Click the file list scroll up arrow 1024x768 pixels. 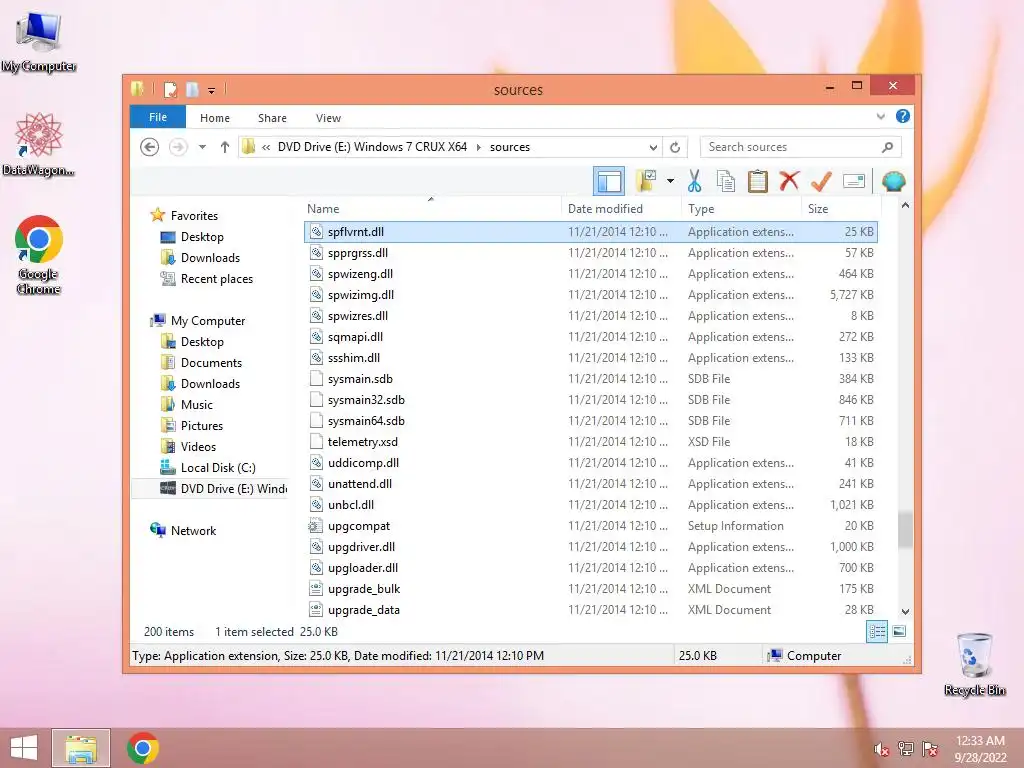coord(905,206)
